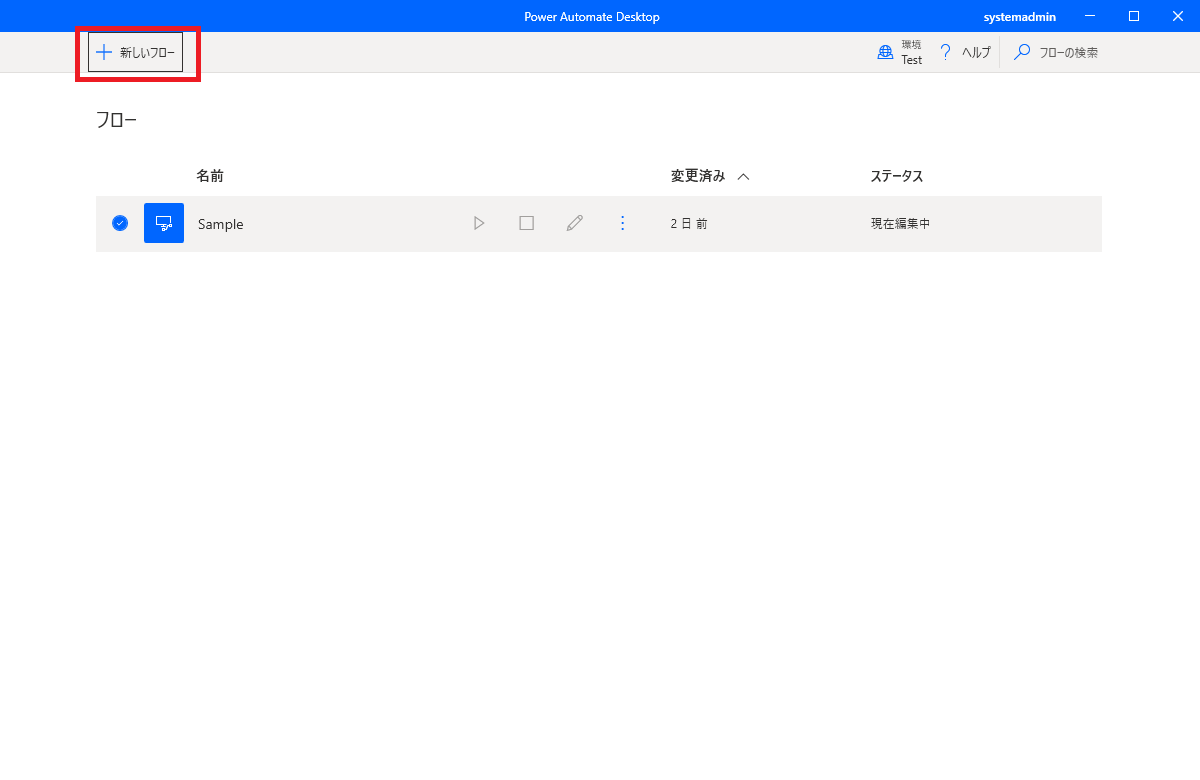Click the Sample desktop flow icon

164,223
